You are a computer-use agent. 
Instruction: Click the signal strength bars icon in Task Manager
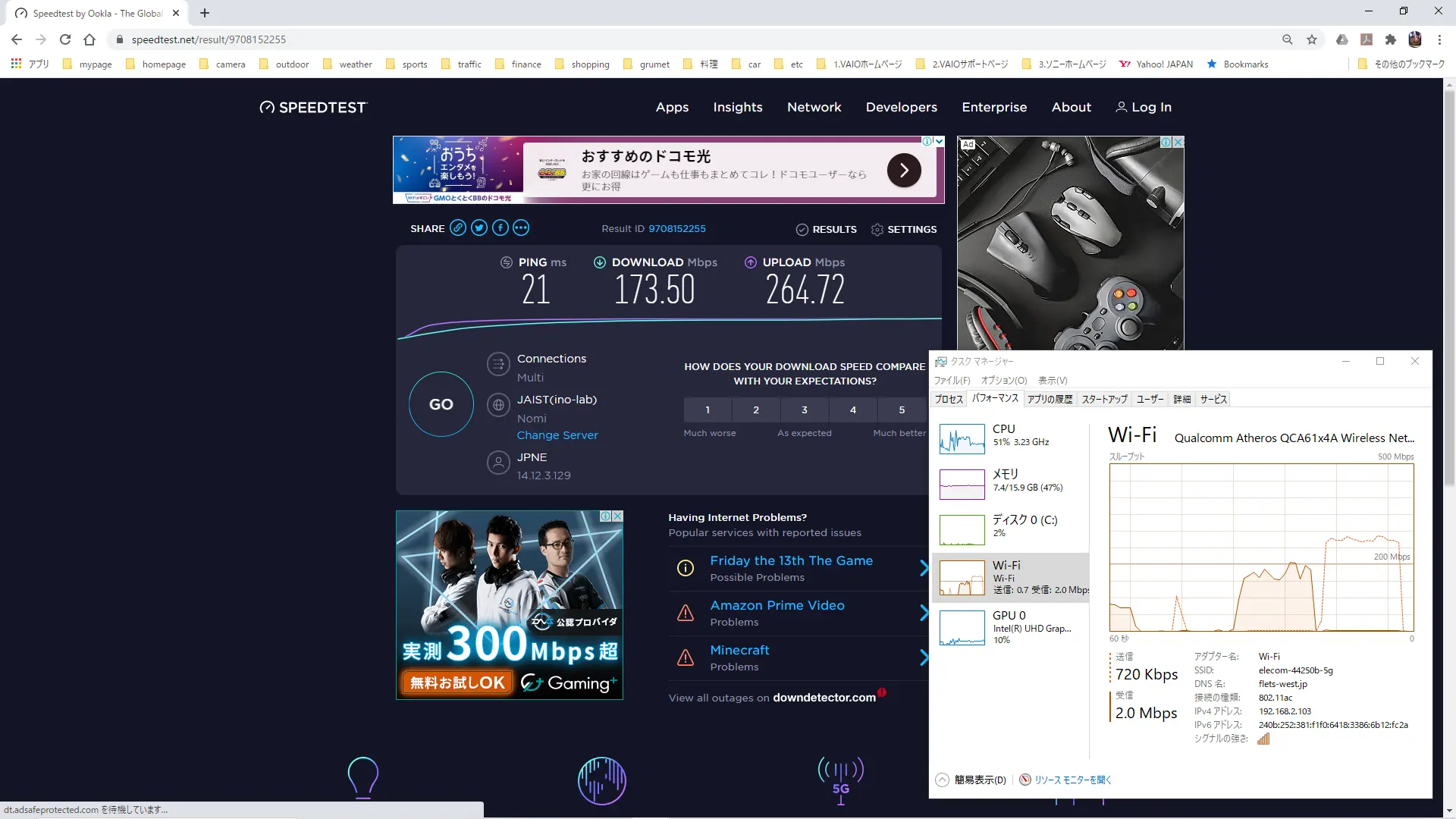point(1263,739)
